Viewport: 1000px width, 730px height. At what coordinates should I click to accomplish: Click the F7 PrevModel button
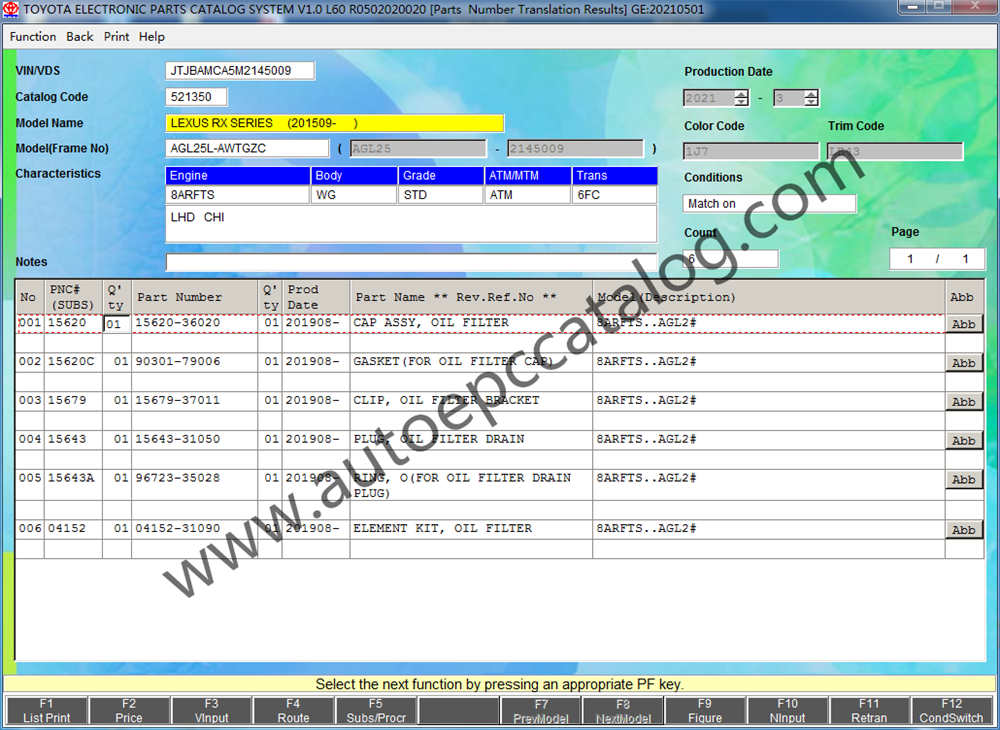[541, 710]
